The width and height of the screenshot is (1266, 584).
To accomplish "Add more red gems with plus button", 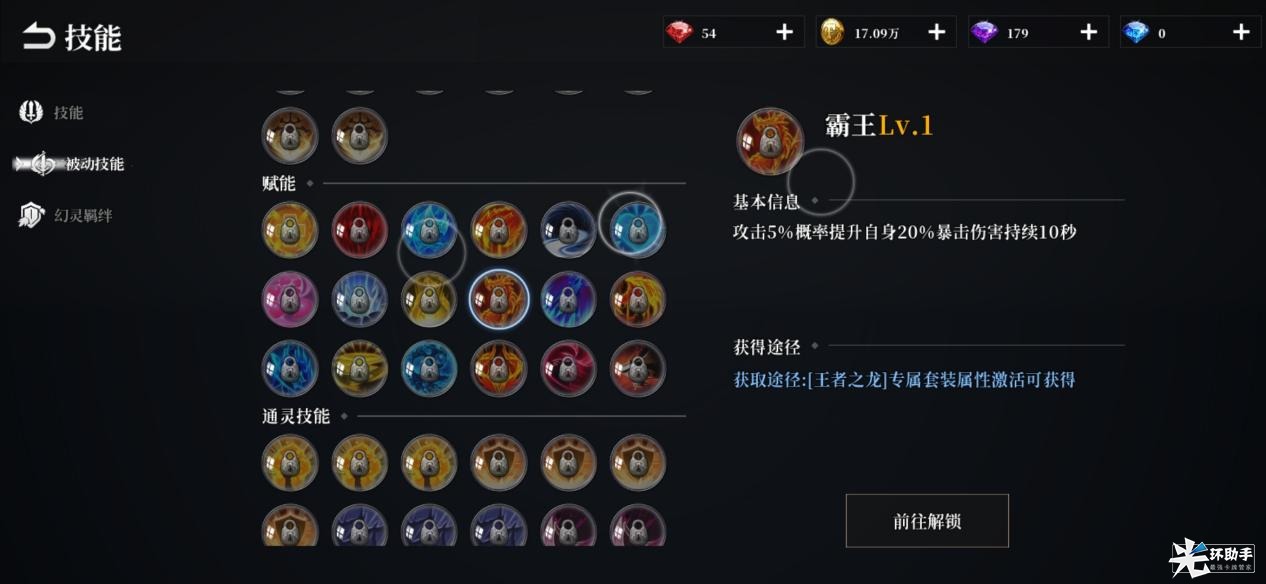I will (x=784, y=33).
